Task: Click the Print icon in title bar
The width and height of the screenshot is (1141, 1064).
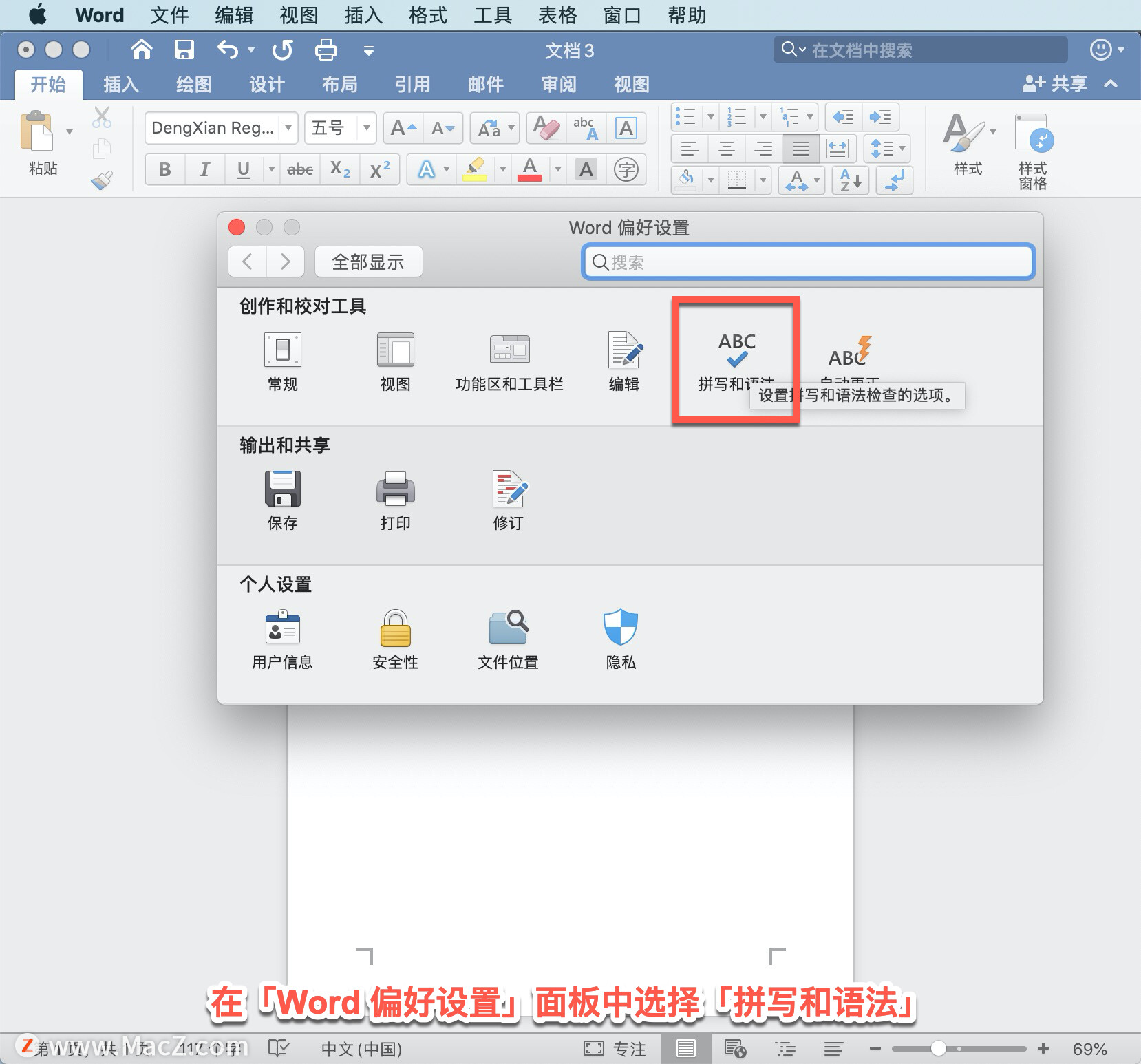Action: 326,50
